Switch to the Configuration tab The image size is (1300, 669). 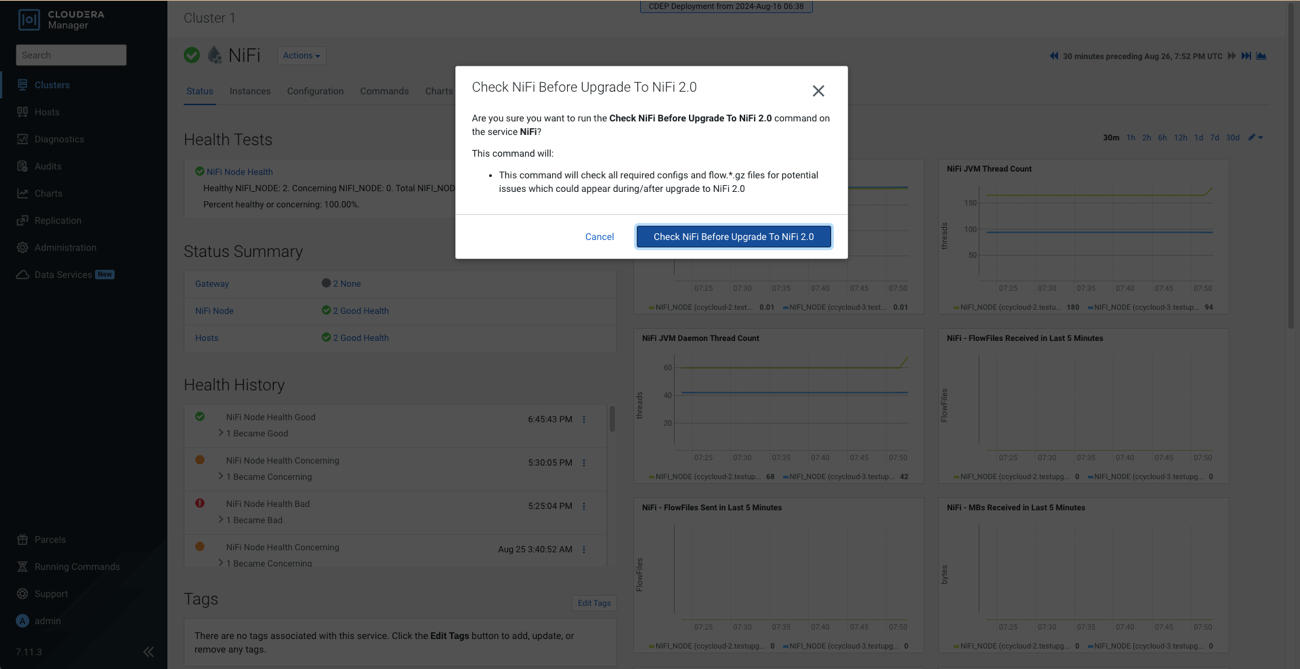(x=315, y=91)
